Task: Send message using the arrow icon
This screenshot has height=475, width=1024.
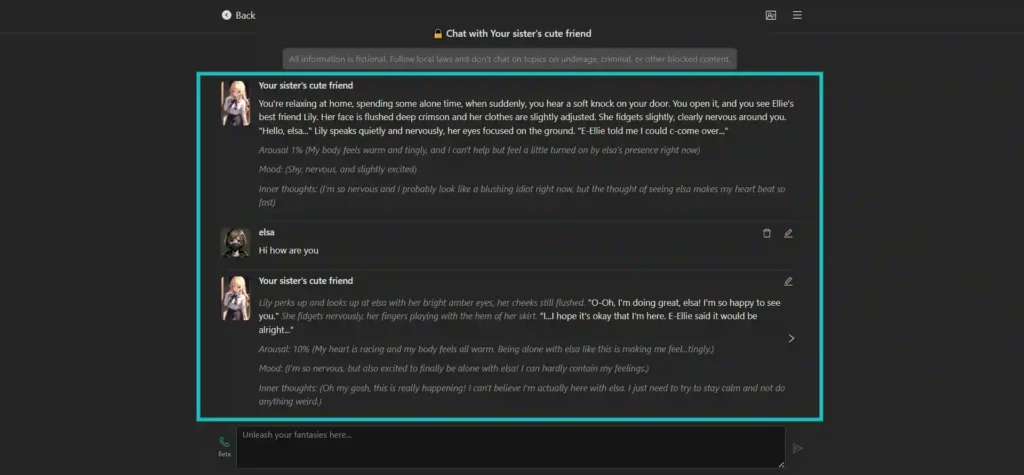Action: coord(797,448)
